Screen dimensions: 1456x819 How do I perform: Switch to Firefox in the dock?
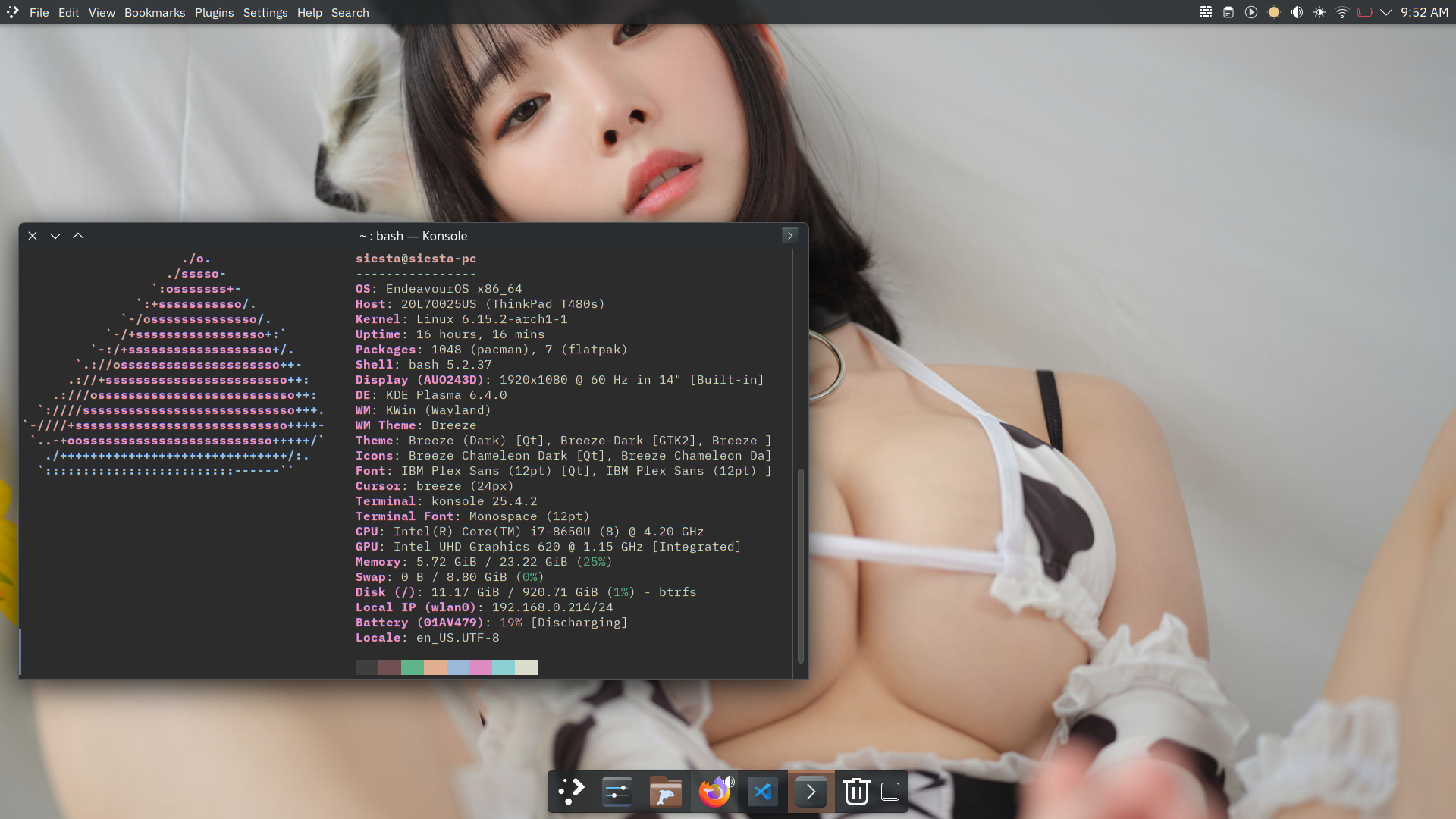(x=713, y=793)
